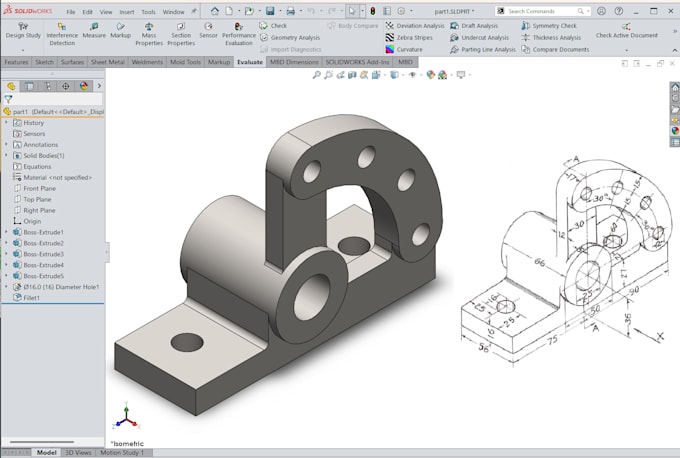Pin the menu bar with pushpin

point(194,11)
